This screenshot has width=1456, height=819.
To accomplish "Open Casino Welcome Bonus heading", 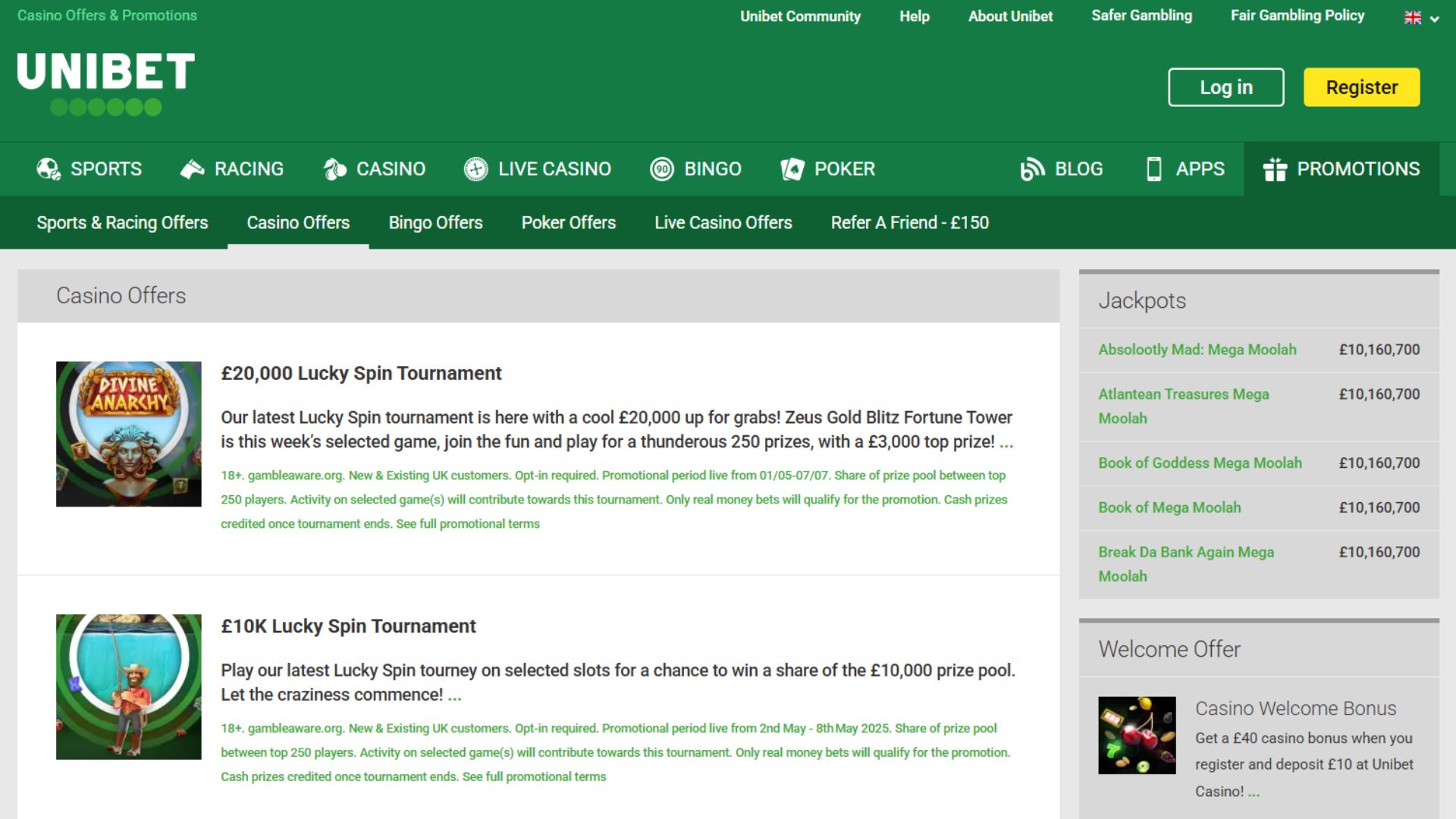I will [x=1295, y=708].
